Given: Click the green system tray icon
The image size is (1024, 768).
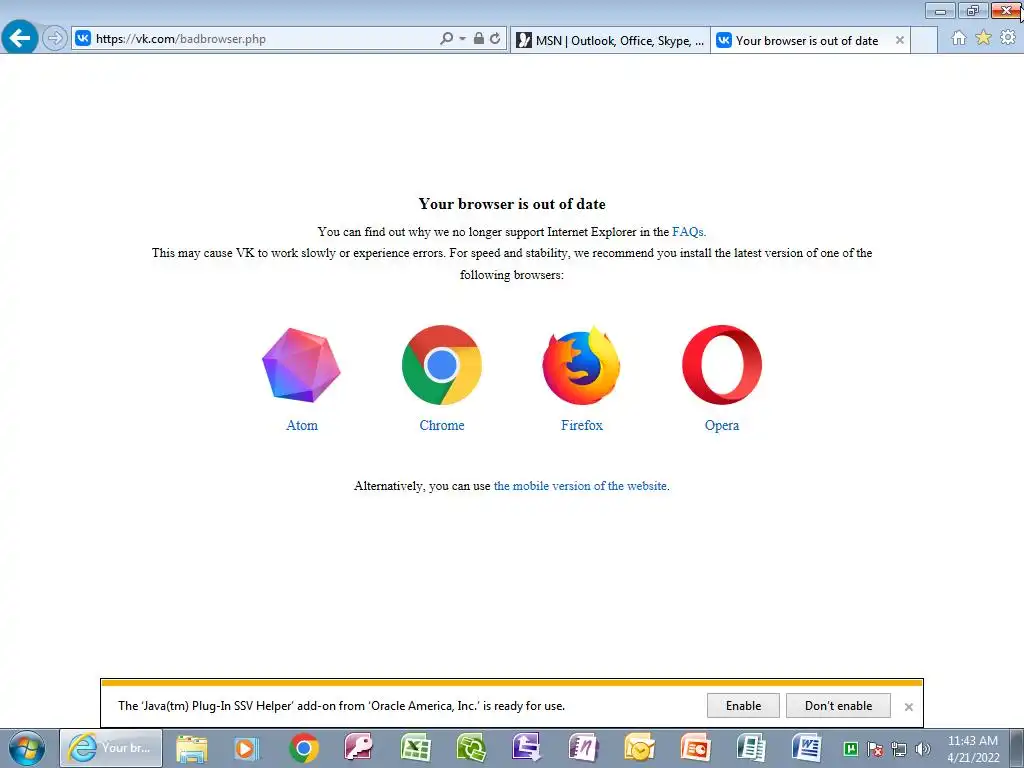Looking at the screenshot, I should coord(851,749).
